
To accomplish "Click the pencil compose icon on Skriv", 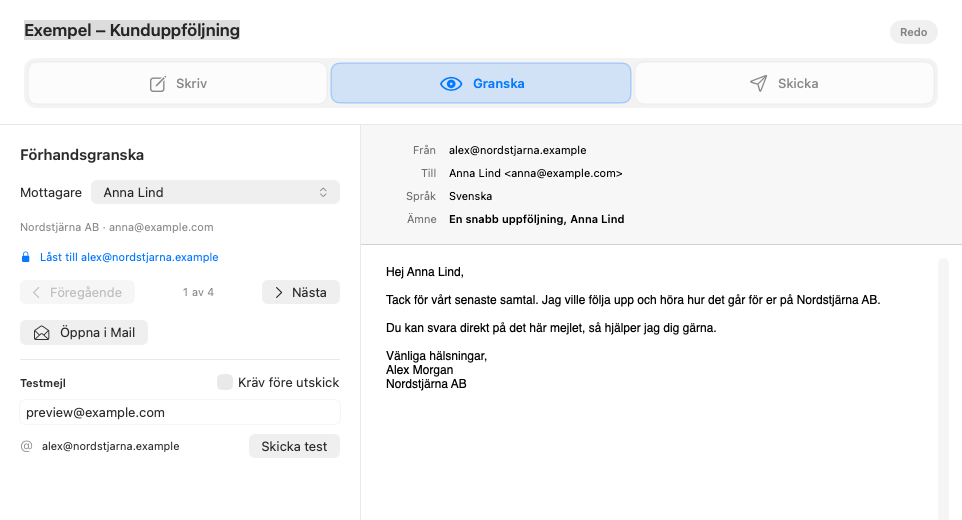I will click(x=158, y=83).
